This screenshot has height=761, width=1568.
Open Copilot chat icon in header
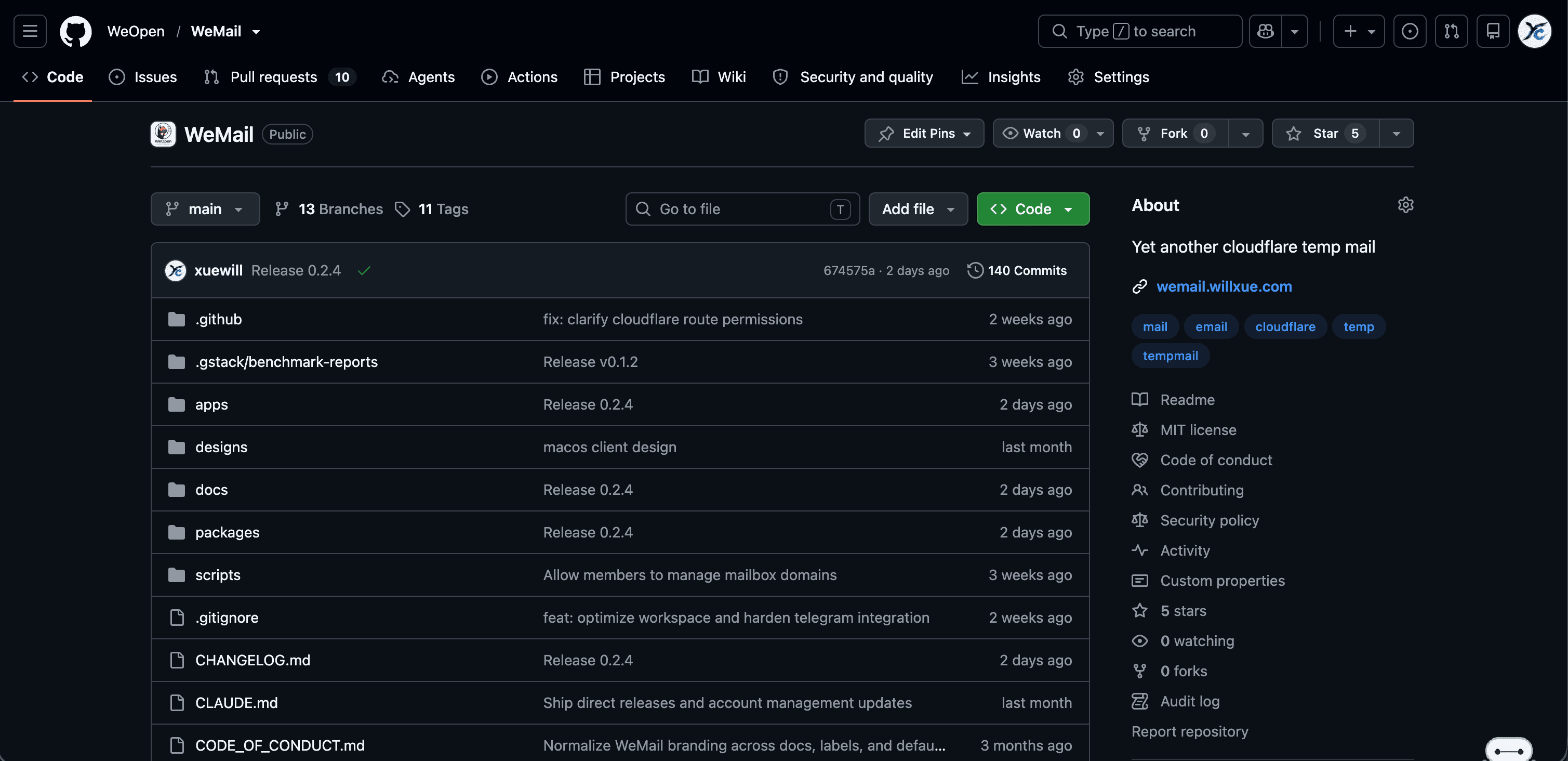(x=1266, y=31)
